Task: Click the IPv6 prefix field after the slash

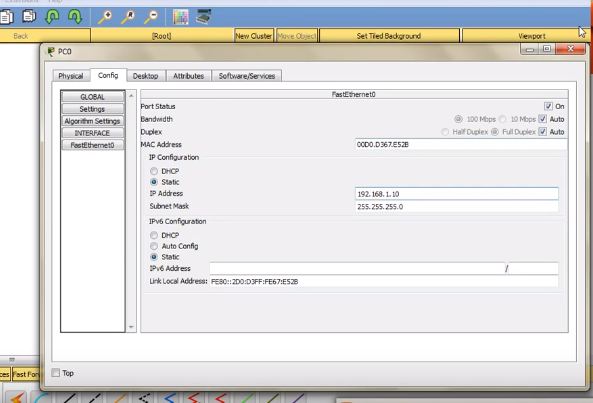Action: [533, 268]
